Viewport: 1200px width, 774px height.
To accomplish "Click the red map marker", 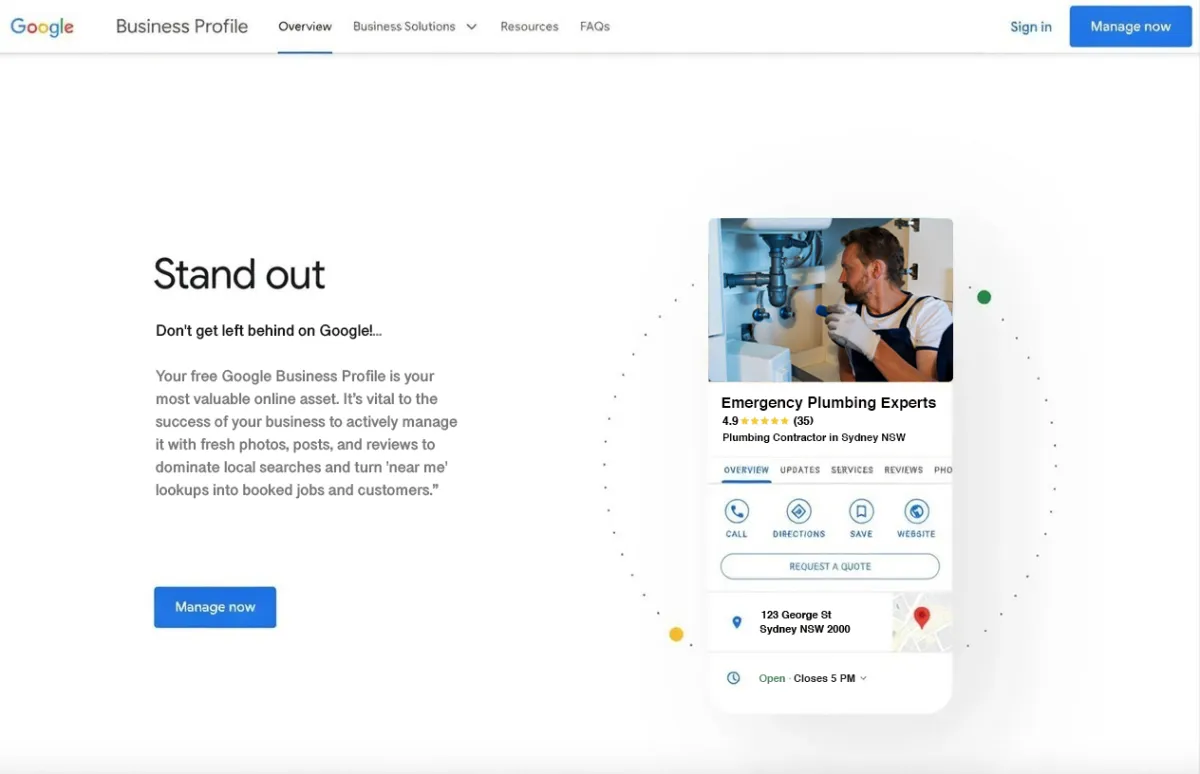I will [922, 618].
